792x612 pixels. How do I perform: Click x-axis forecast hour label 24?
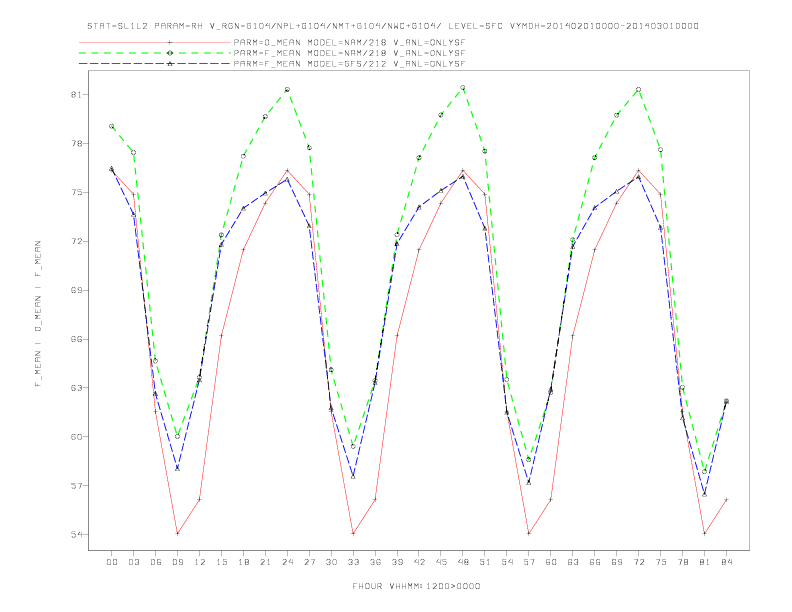[x=287, y=562]
